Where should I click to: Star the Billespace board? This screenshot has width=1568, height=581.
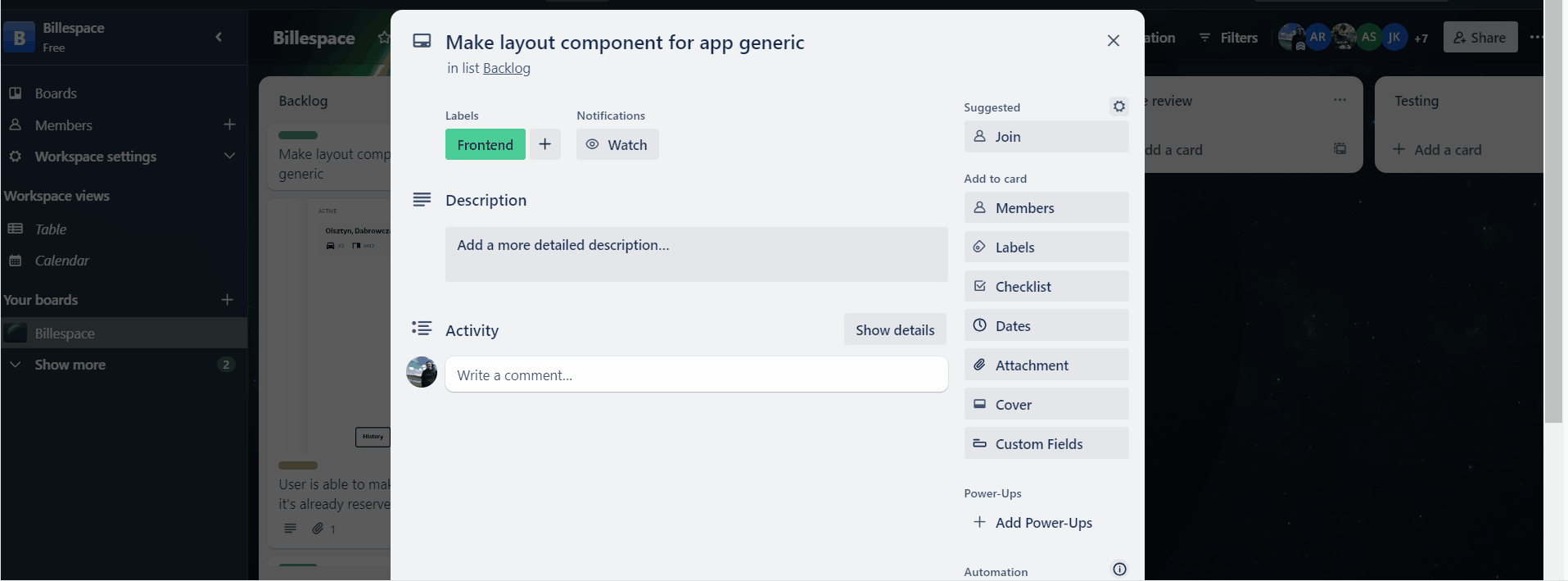point(383,38)
